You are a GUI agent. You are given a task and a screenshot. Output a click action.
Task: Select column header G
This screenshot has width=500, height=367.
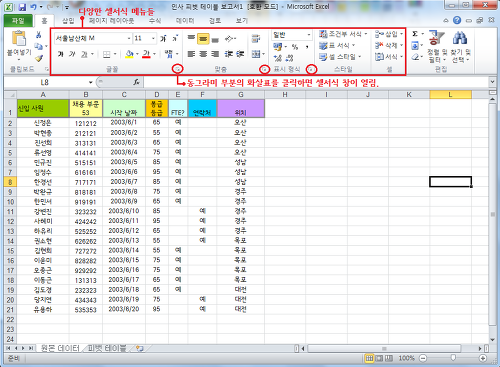point(241,95)
